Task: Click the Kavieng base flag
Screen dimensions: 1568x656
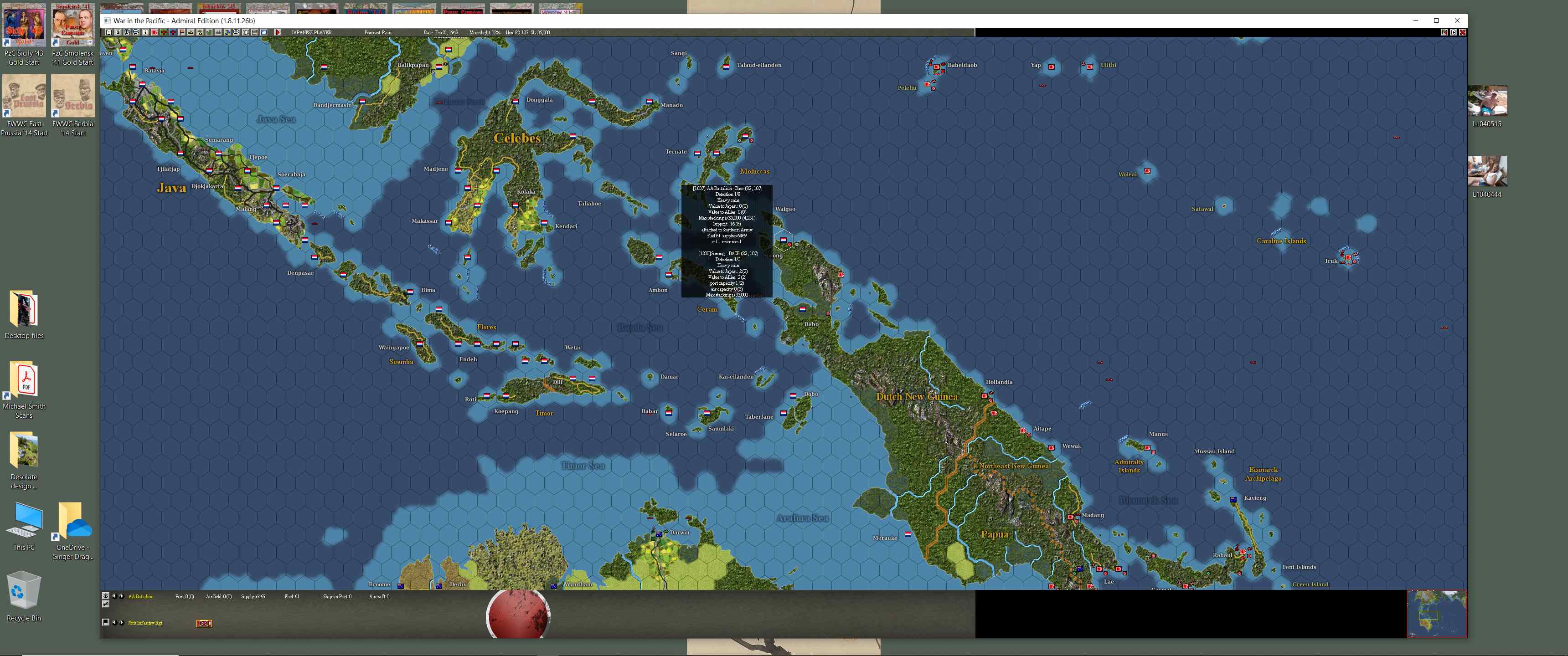Action: tap(1233, 500)
